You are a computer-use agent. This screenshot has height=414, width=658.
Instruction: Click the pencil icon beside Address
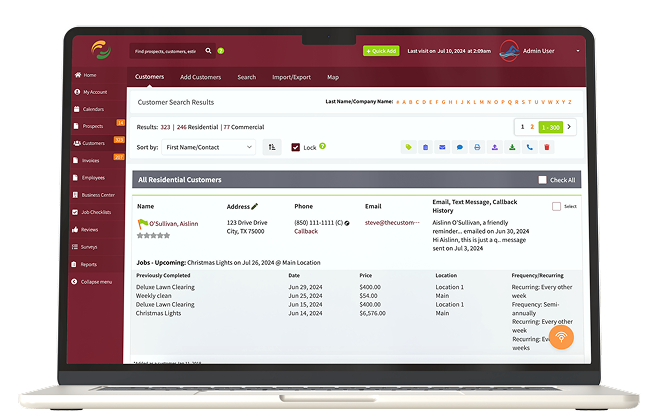(x=254, y=206)
